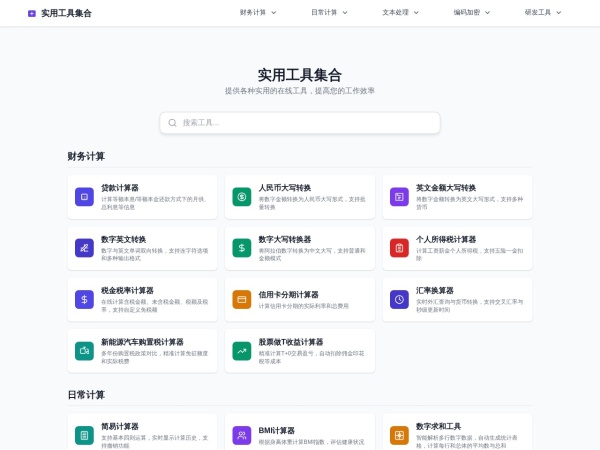
Task: Open the 编码加密 navigation menu
Action: (x=472, y=13)
